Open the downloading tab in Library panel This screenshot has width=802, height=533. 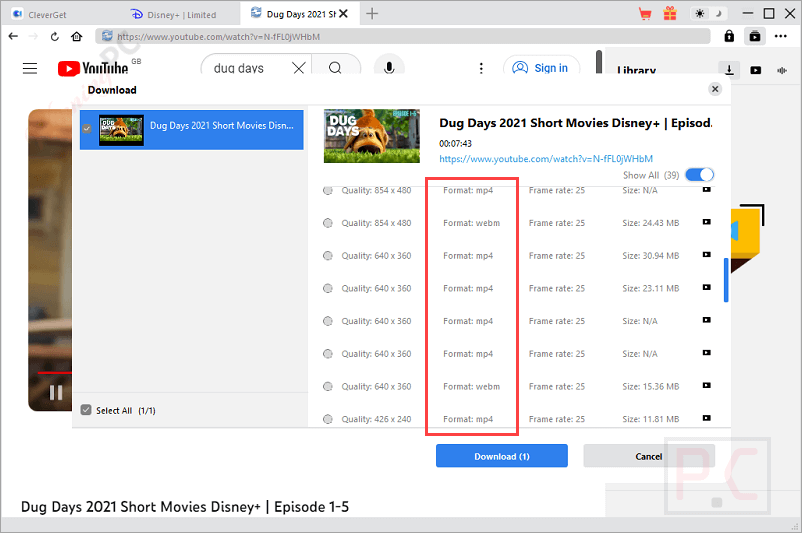[x=729, y=70]
